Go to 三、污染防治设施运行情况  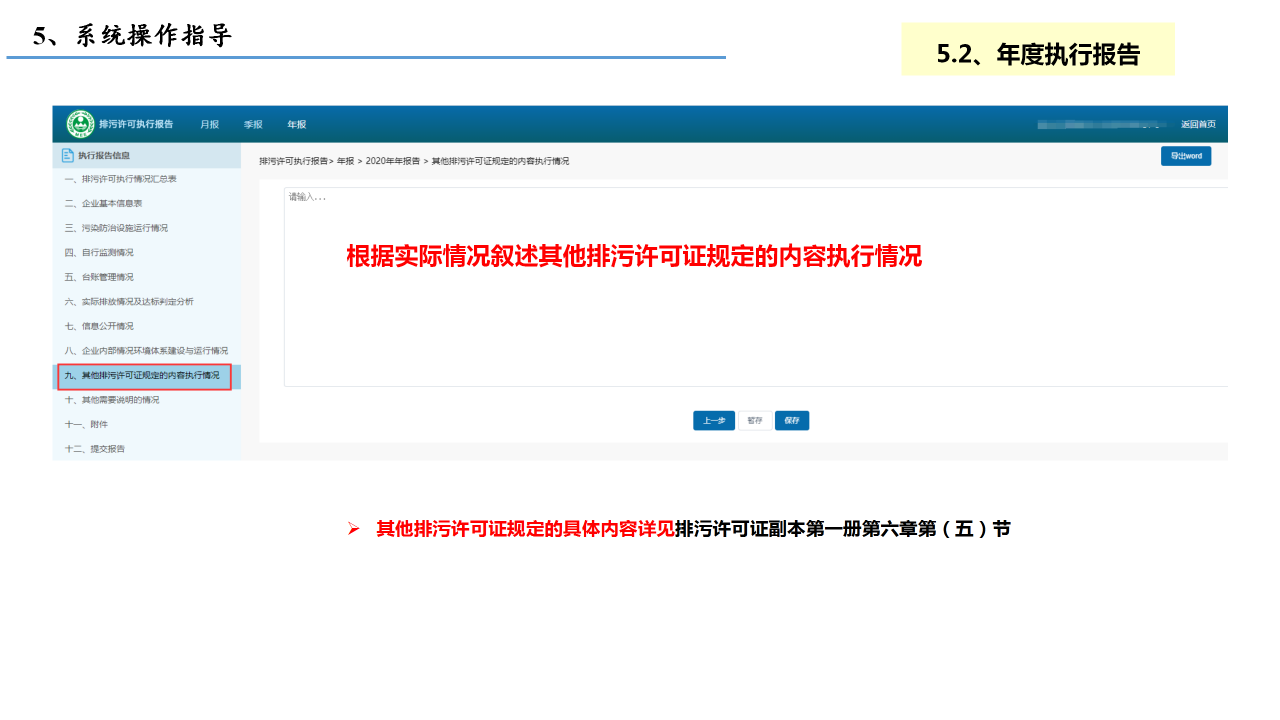(117, 228)
